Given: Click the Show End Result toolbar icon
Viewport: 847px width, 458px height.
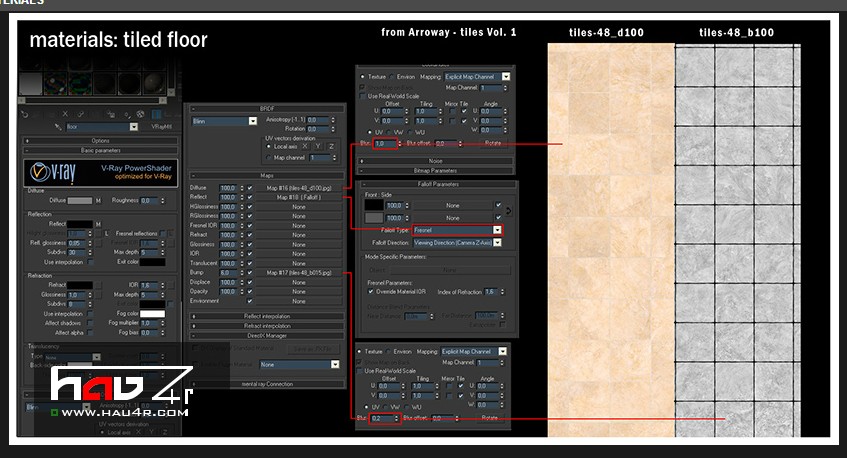Looking at the screenshot, I should pyautogui.click(x=157, y=114).
